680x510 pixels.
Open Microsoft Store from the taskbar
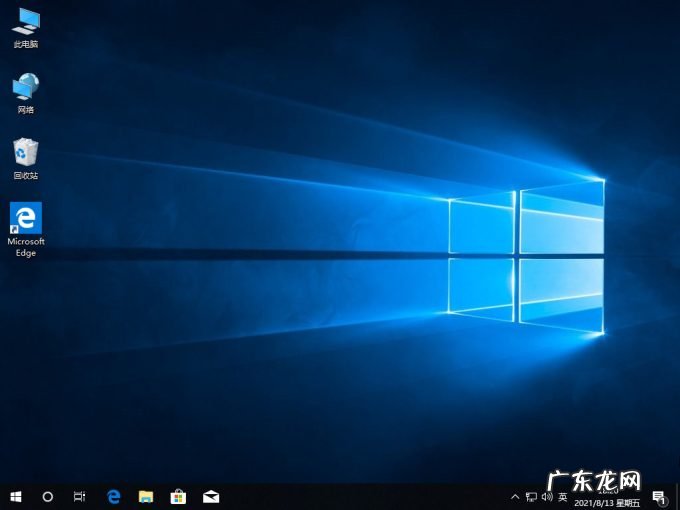[178, 496]
